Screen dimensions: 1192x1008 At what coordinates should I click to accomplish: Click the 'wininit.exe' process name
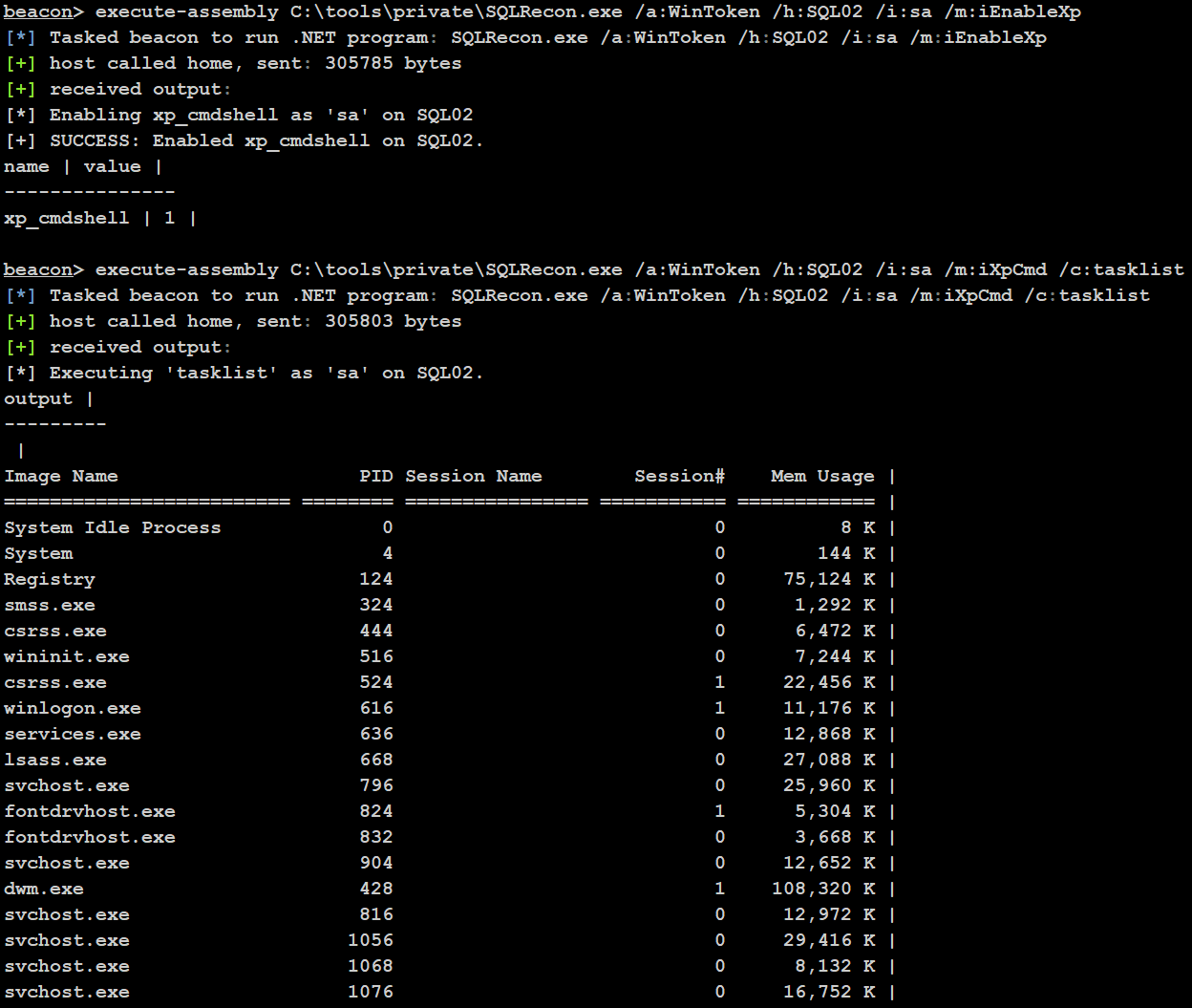point(67,656)
